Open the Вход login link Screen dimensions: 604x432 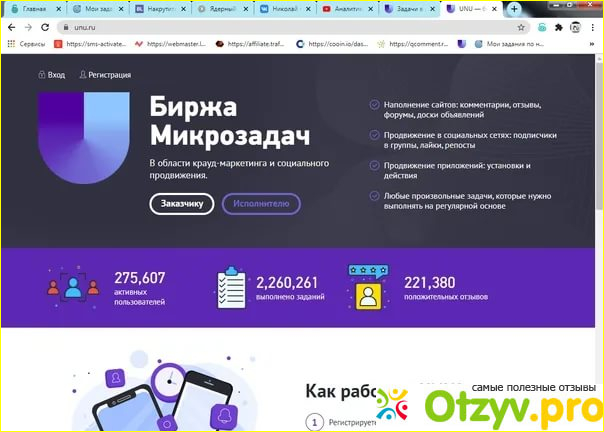tap(52, 75)
